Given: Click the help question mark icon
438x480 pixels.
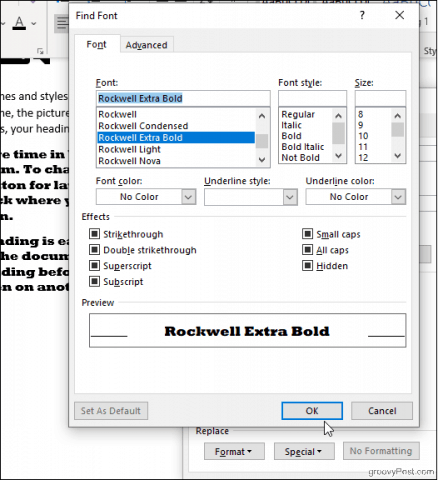Looking at the screenshot, I should (362, 15).
